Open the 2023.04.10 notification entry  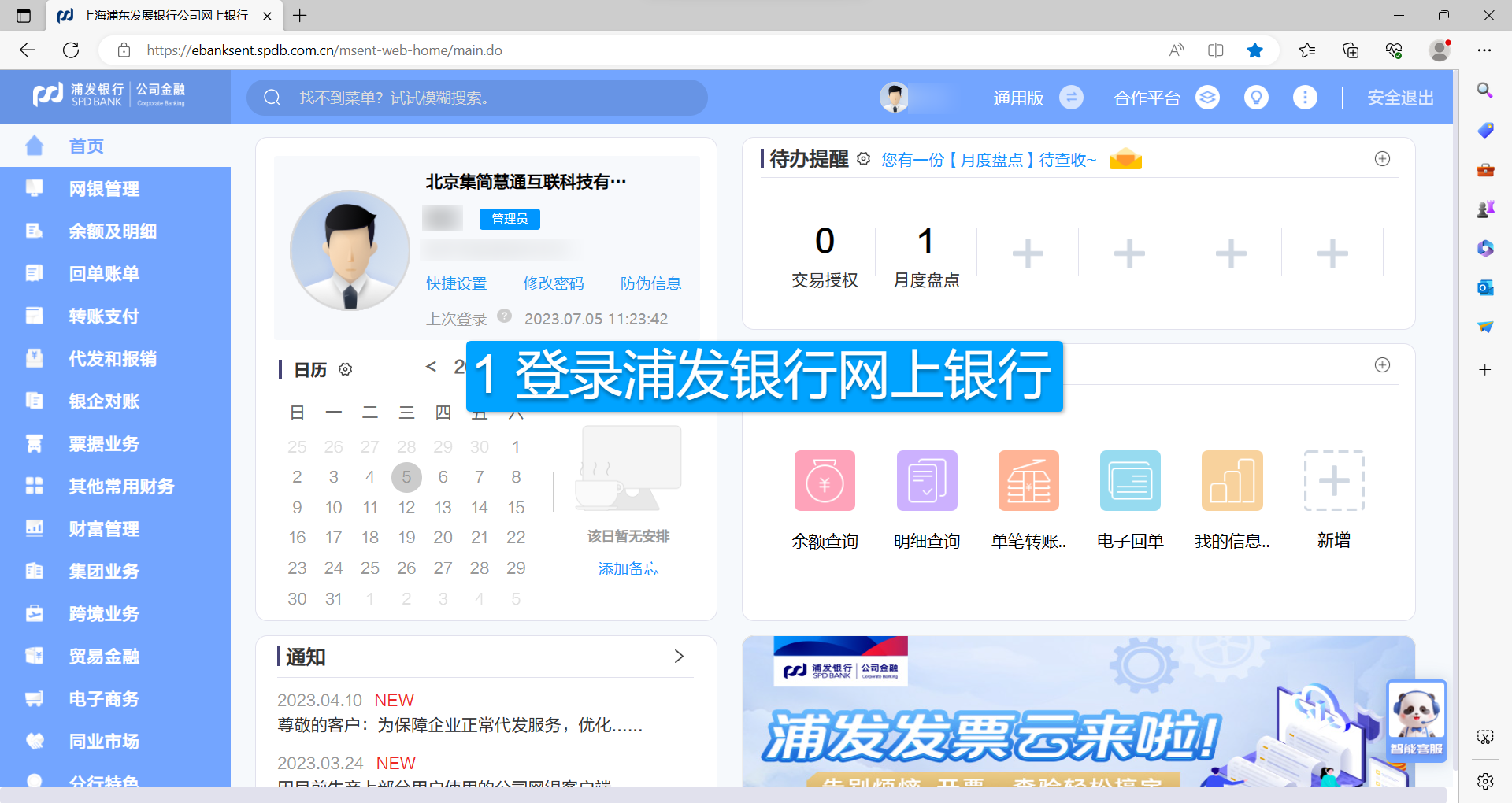(460, 712)
